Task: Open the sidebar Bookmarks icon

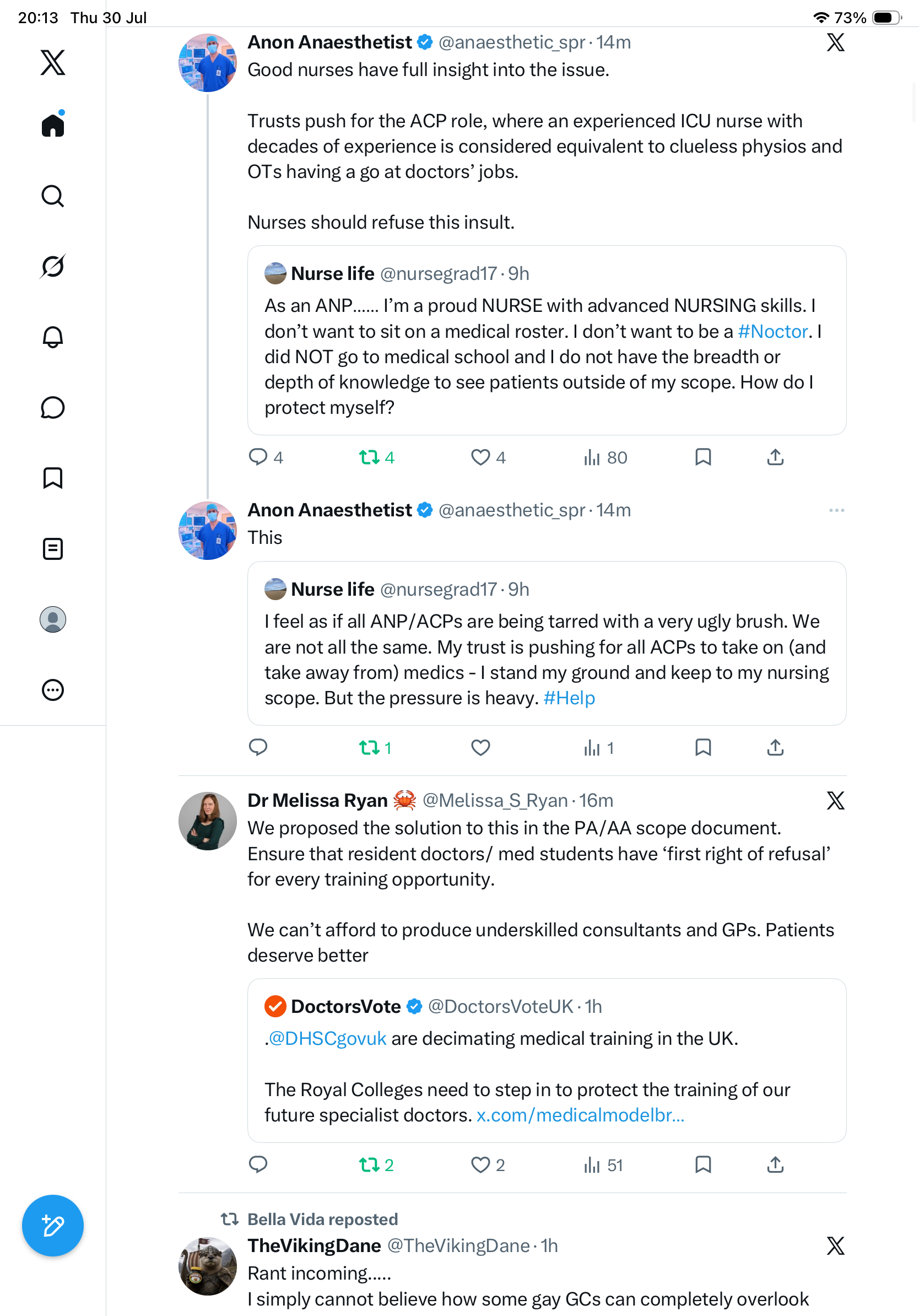Action: [x=53, y=478]
